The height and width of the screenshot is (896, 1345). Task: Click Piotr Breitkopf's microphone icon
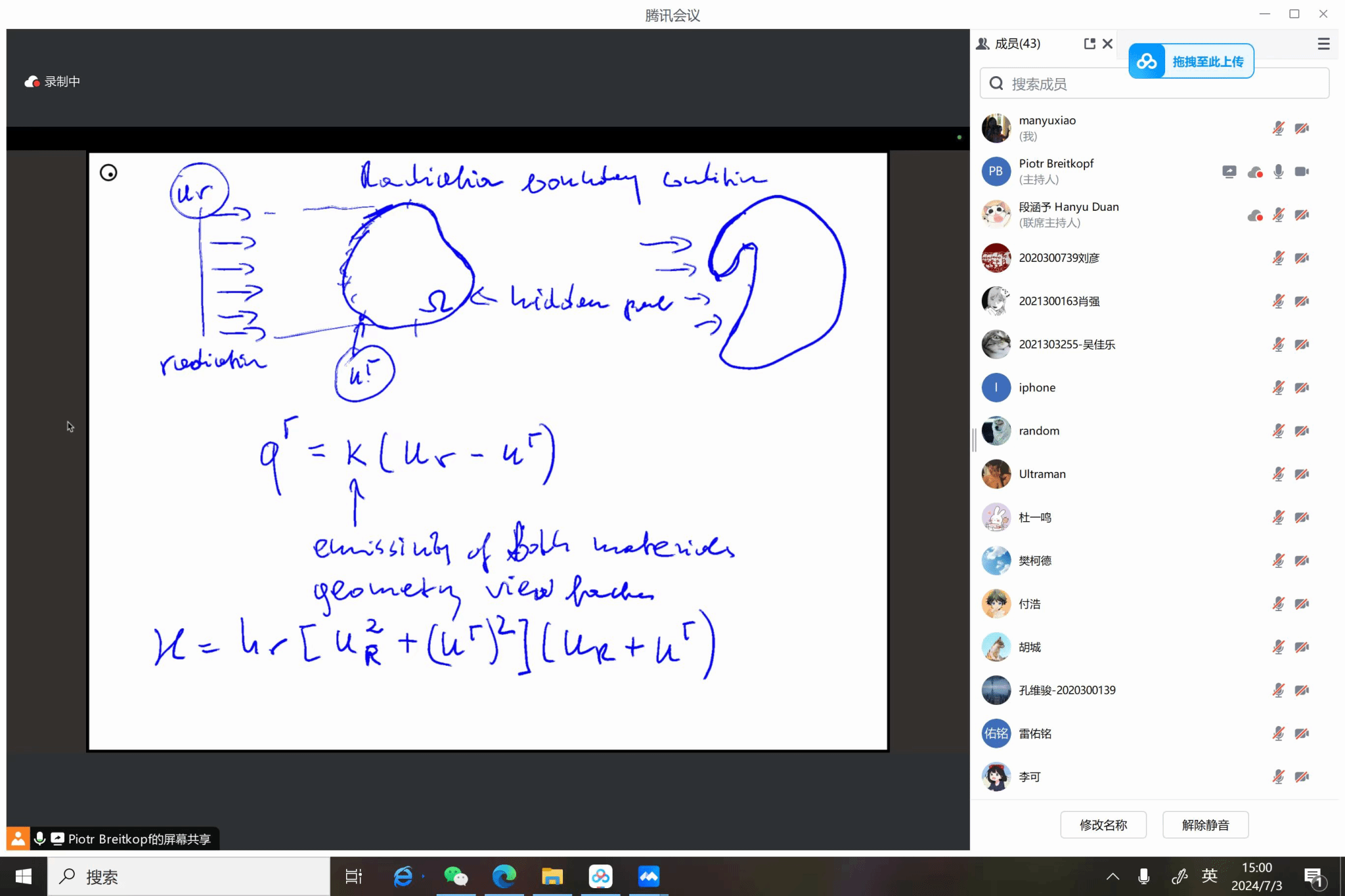[1278, 171]
